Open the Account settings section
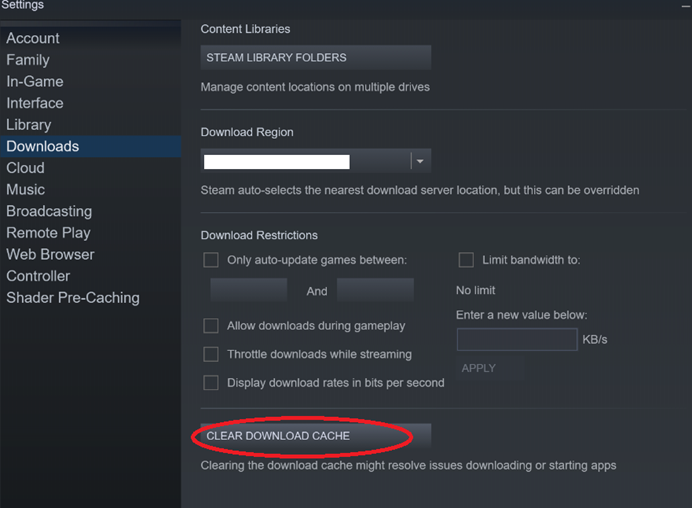Screen dimensions: 692x508 tap(33, 38)
